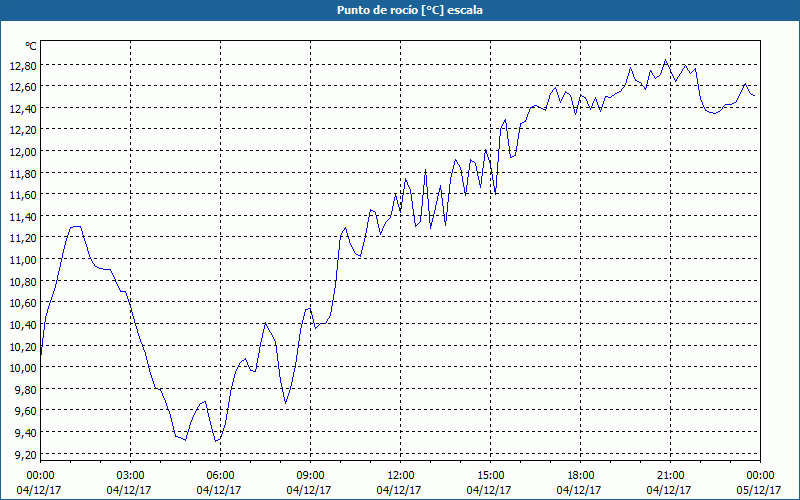Click the 18:00 time axis label
Screen dimensions: 800x500
(x=581, y=476)
